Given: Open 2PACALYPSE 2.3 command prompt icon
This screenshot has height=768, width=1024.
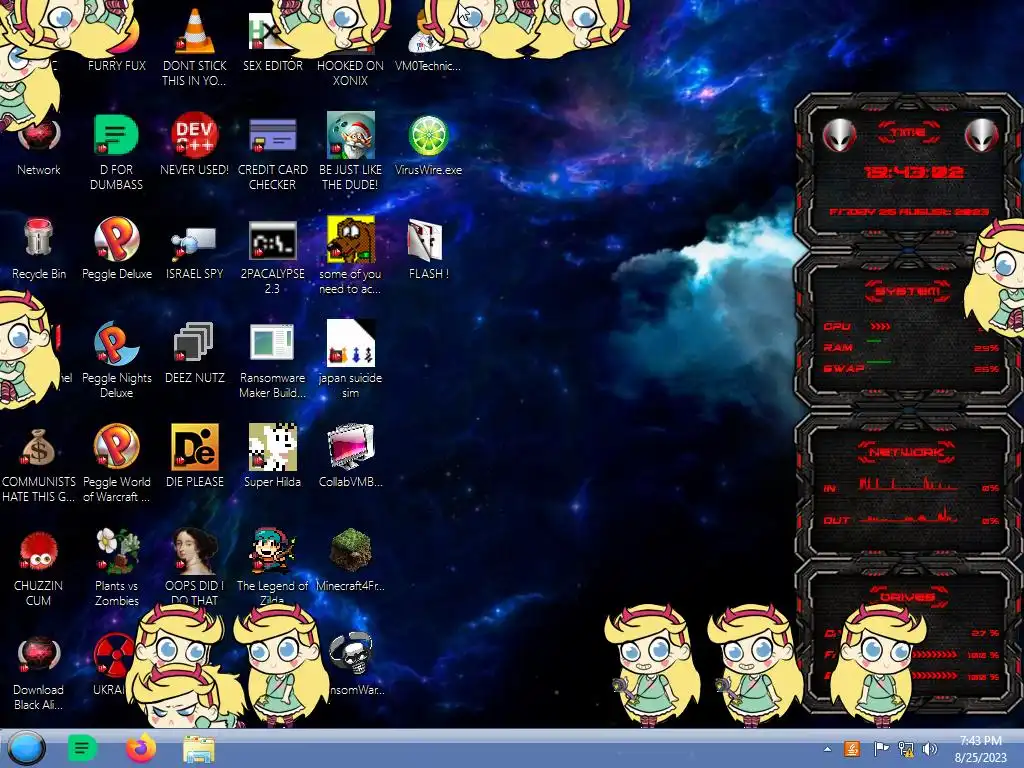Looking at the screenshot, I should coord(272,256).
